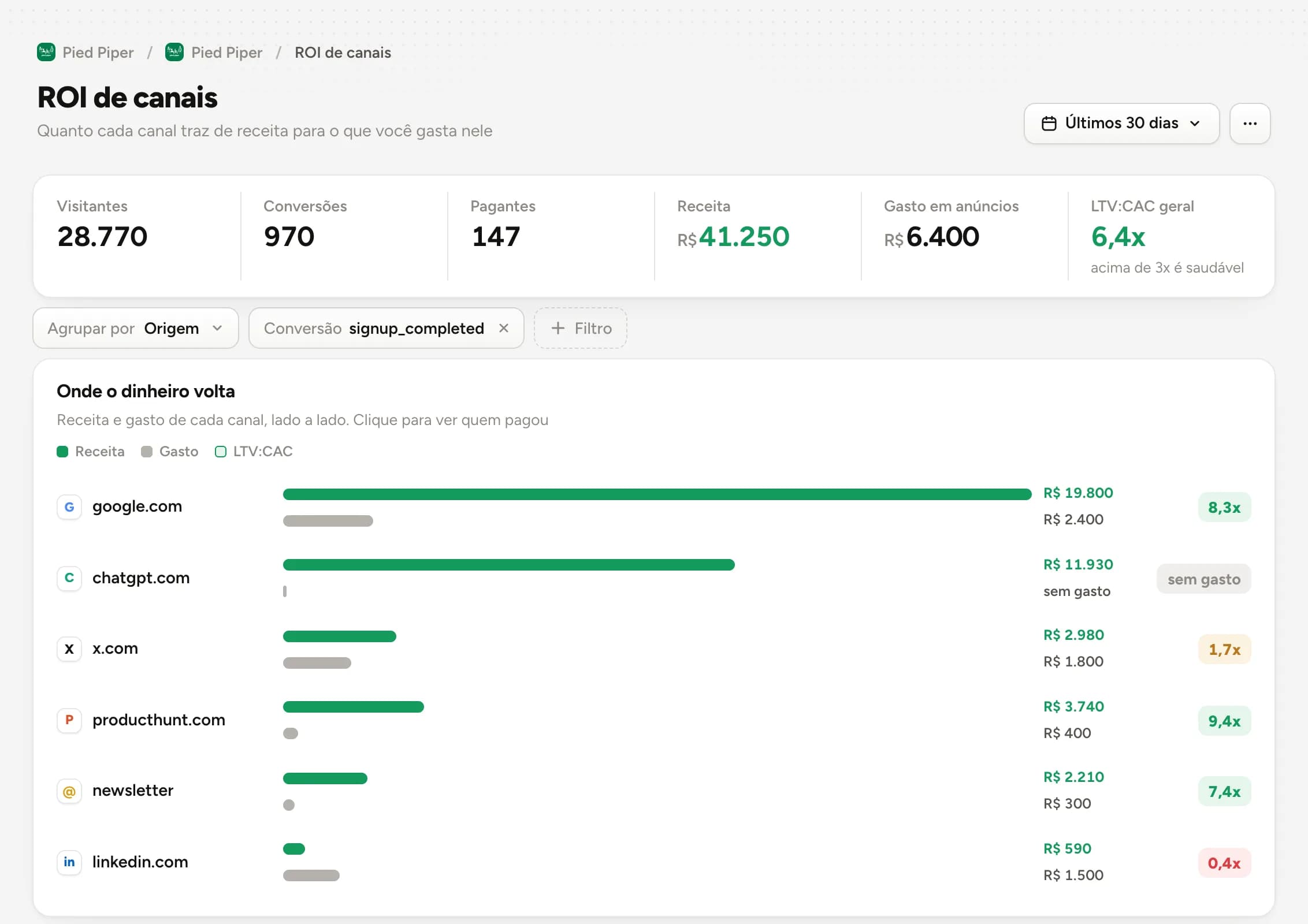Screen dimensions: 1308x924
Task: Click the calendar icon in date selector
Action: 1049,124
